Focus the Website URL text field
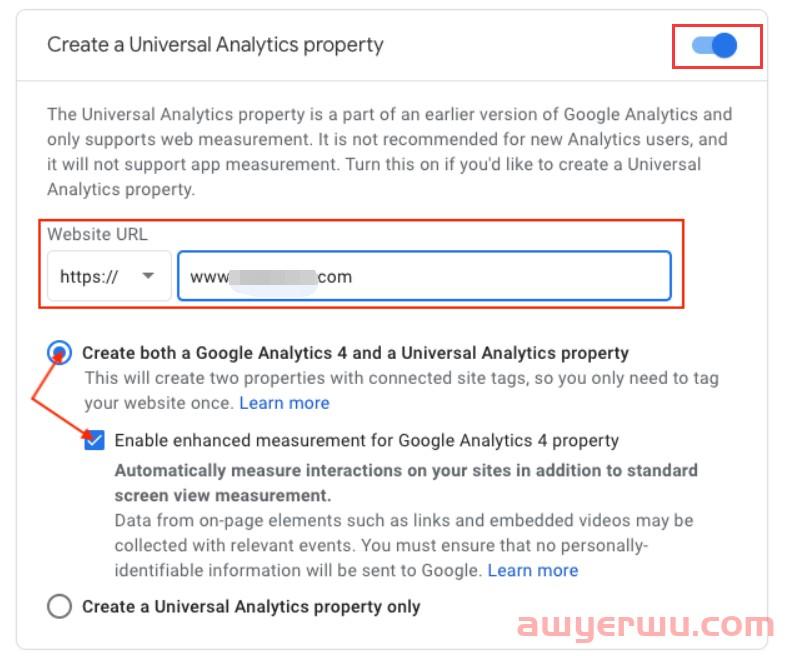 tap(500, 277)
